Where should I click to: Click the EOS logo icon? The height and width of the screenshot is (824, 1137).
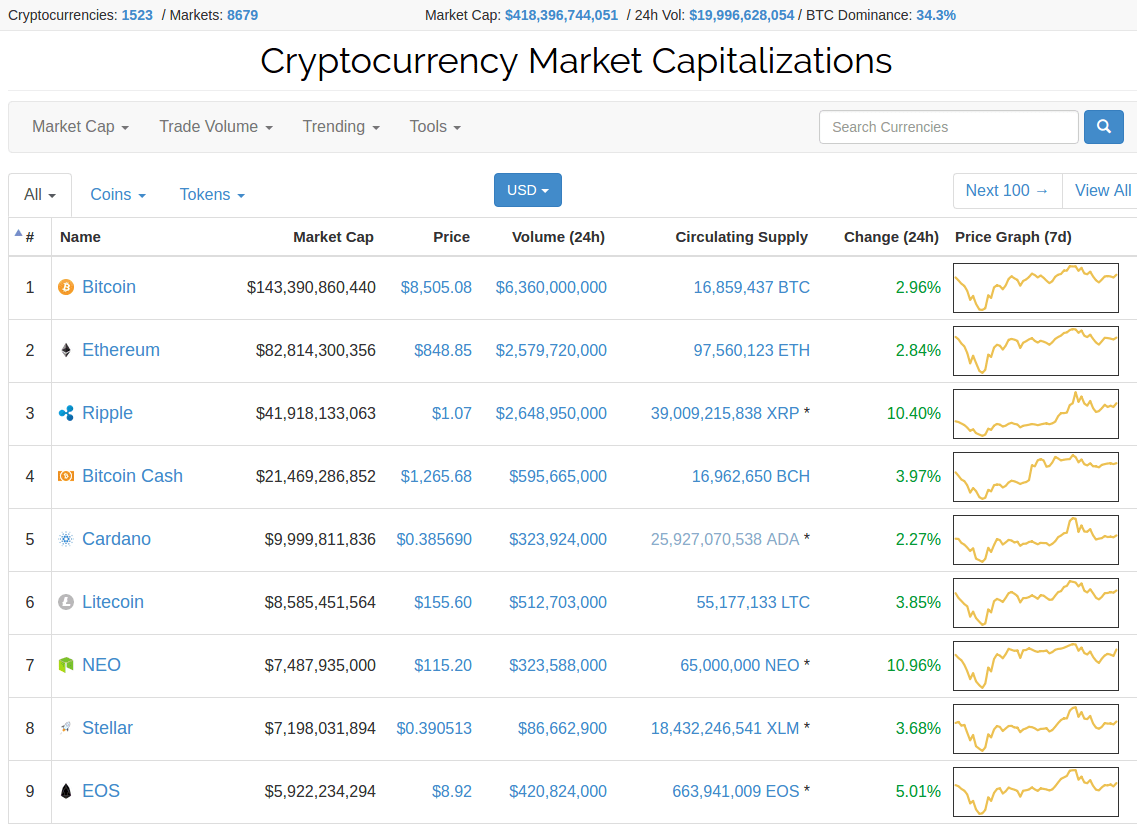click(x=66, y=792)
